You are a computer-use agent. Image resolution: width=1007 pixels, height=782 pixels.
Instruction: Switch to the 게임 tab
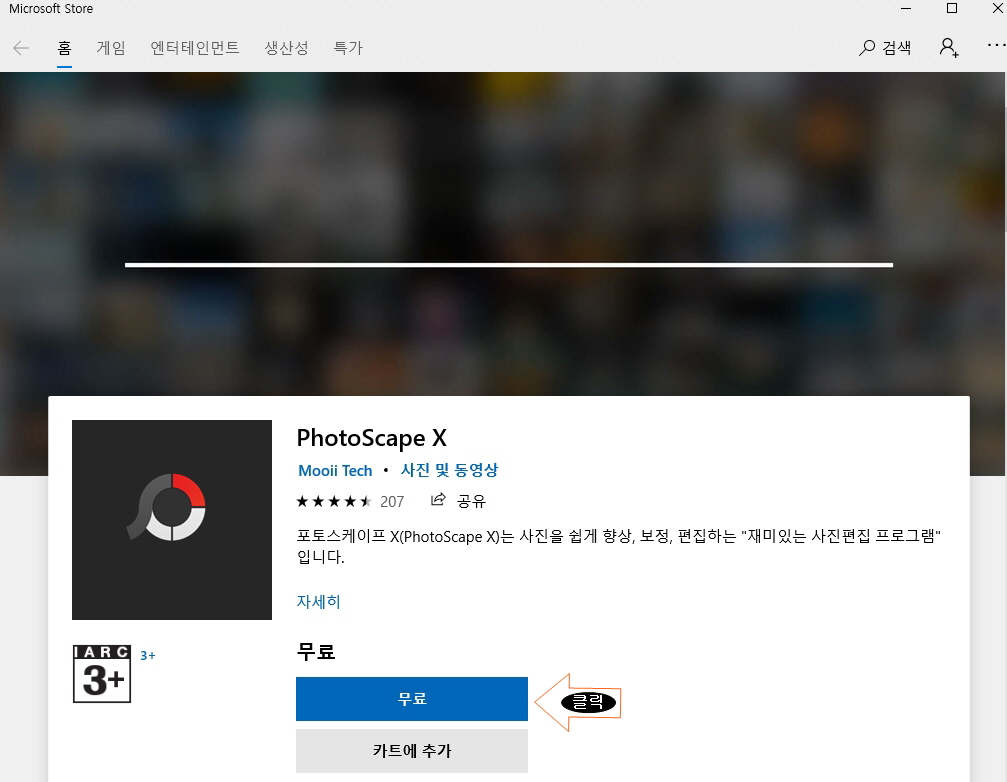point(111,48)
